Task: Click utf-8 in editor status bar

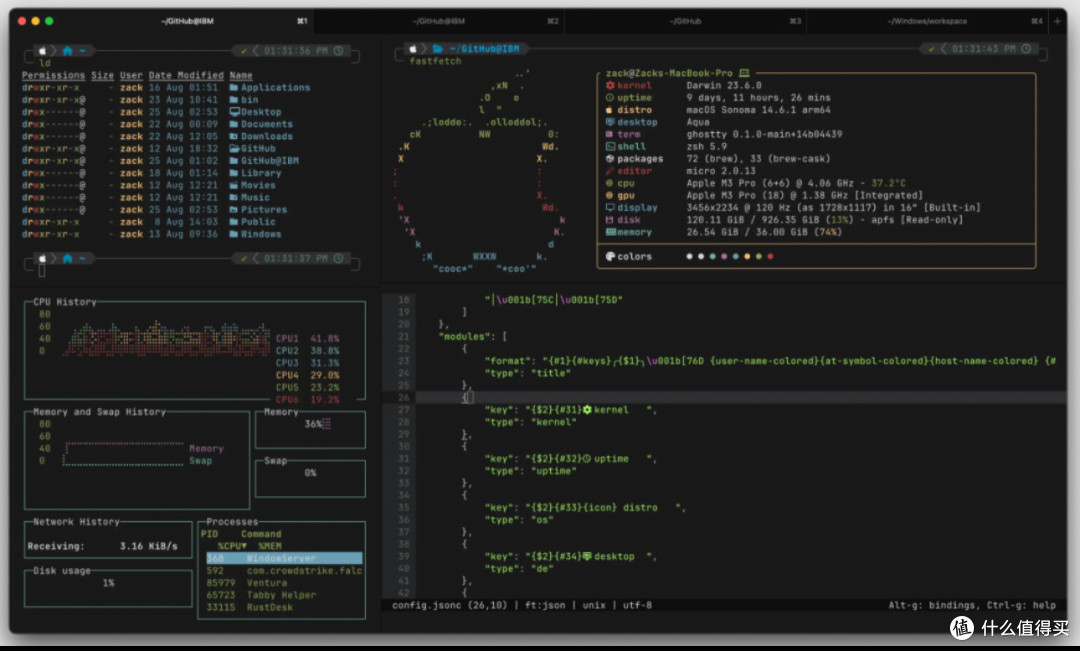Action: tap(637, 606)
